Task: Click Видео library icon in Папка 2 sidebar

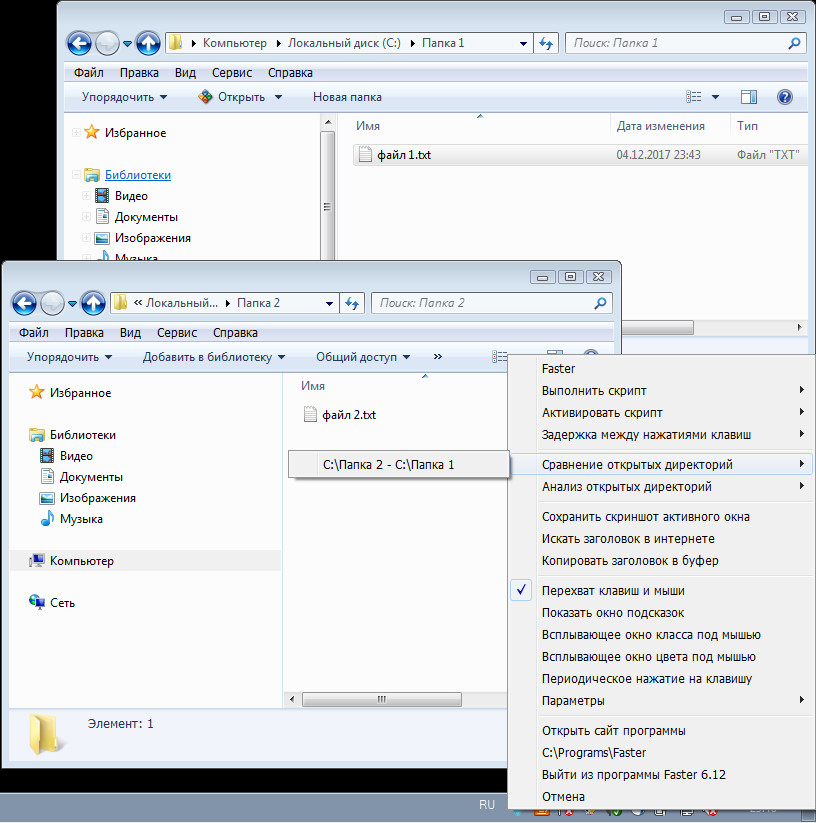Action: point(47,456)
